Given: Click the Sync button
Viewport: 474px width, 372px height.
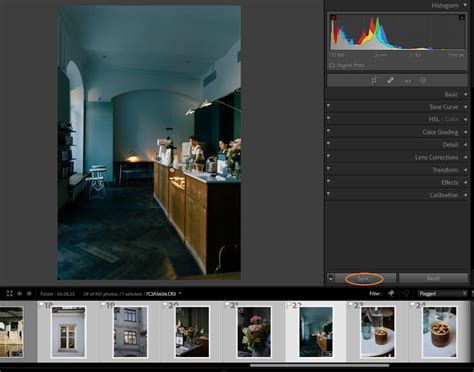Looking at the screenshot, I should tap(365, 278).
